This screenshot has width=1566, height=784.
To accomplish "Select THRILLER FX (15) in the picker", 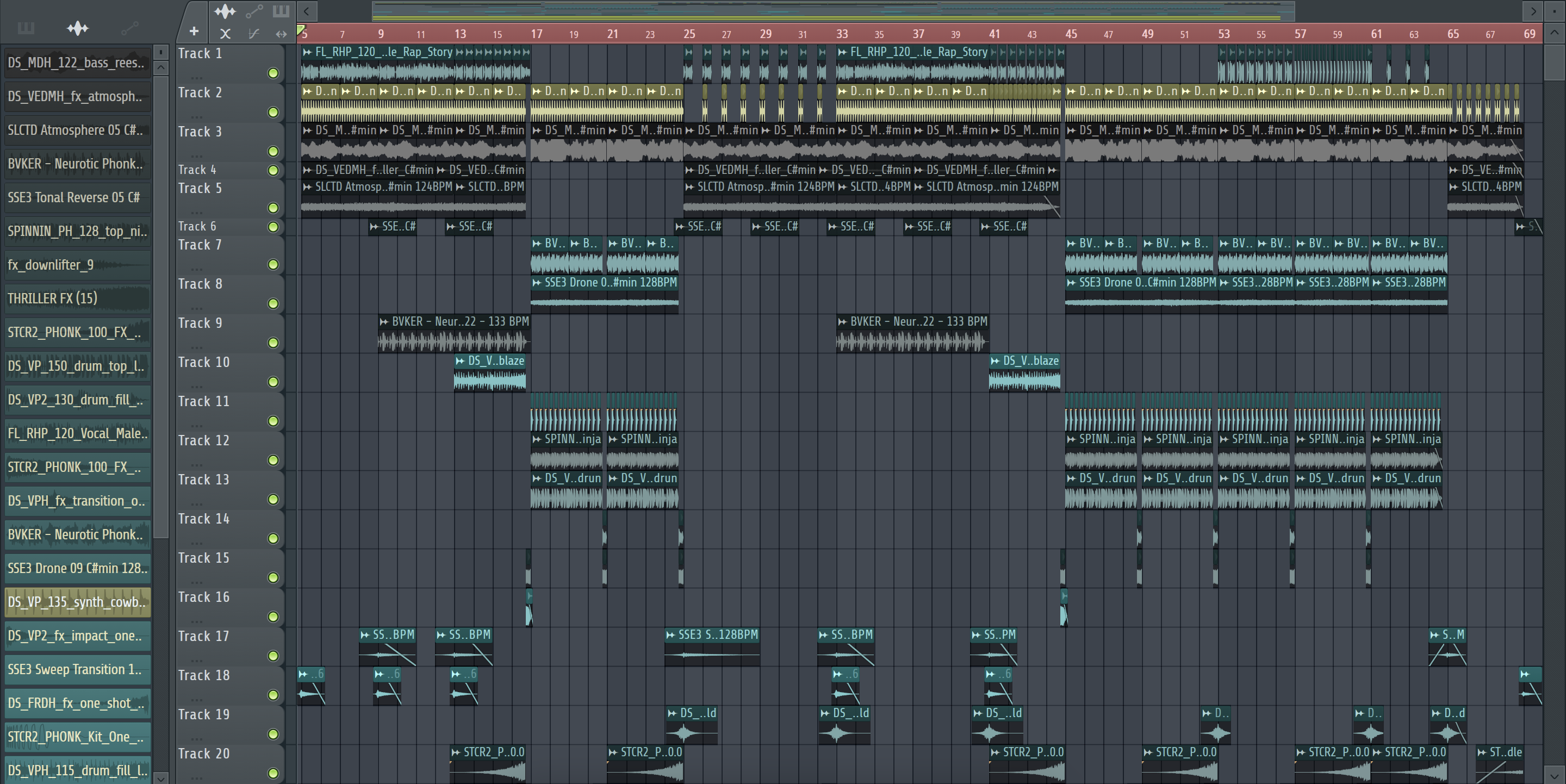I will tap(77, 298).
